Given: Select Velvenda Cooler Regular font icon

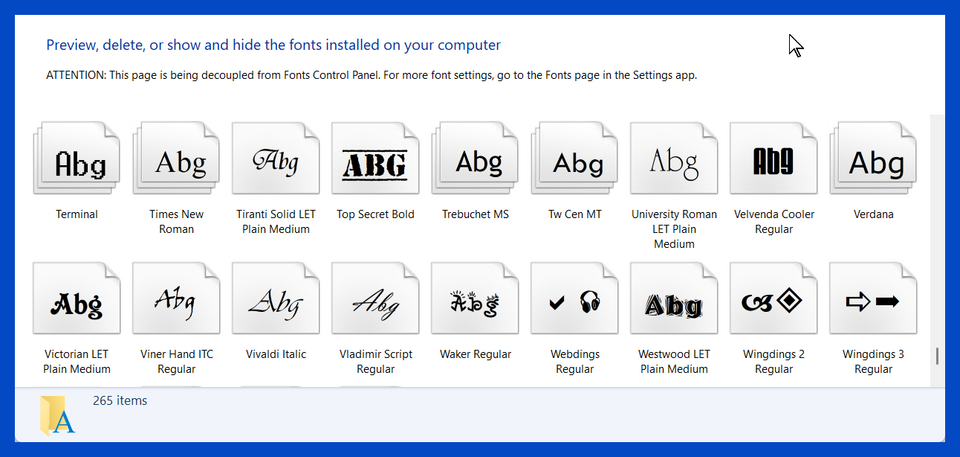Looking at the screenshot, I should [x=773, y=160].
